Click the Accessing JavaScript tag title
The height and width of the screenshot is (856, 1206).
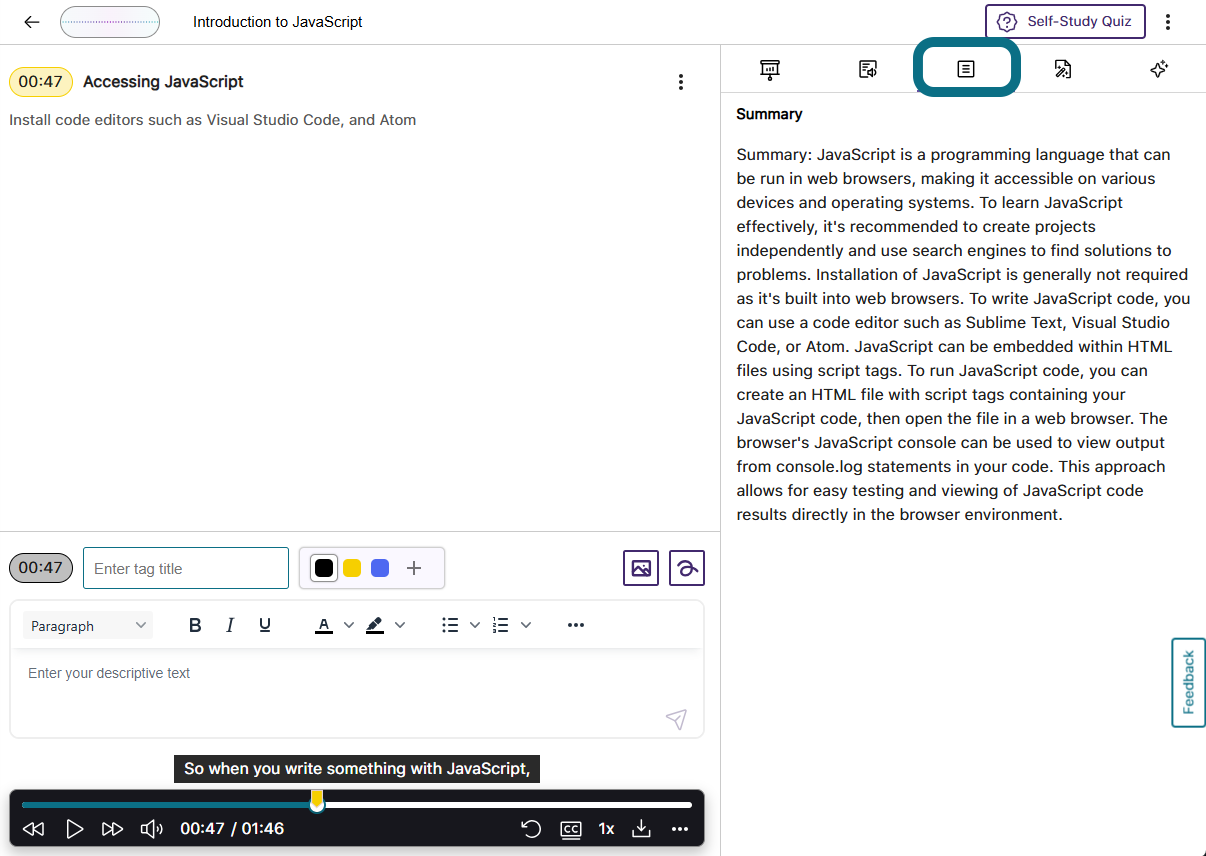[163, 82]
